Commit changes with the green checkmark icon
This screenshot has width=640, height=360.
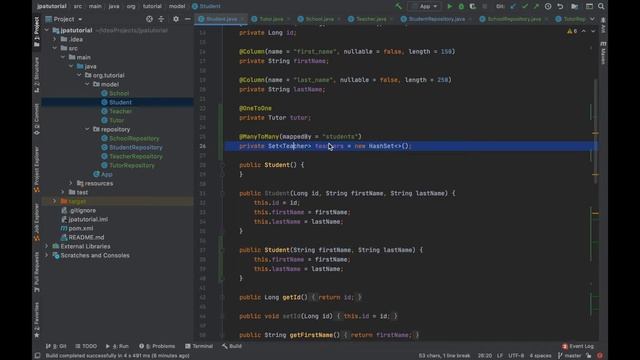click(x=524, y=6)
